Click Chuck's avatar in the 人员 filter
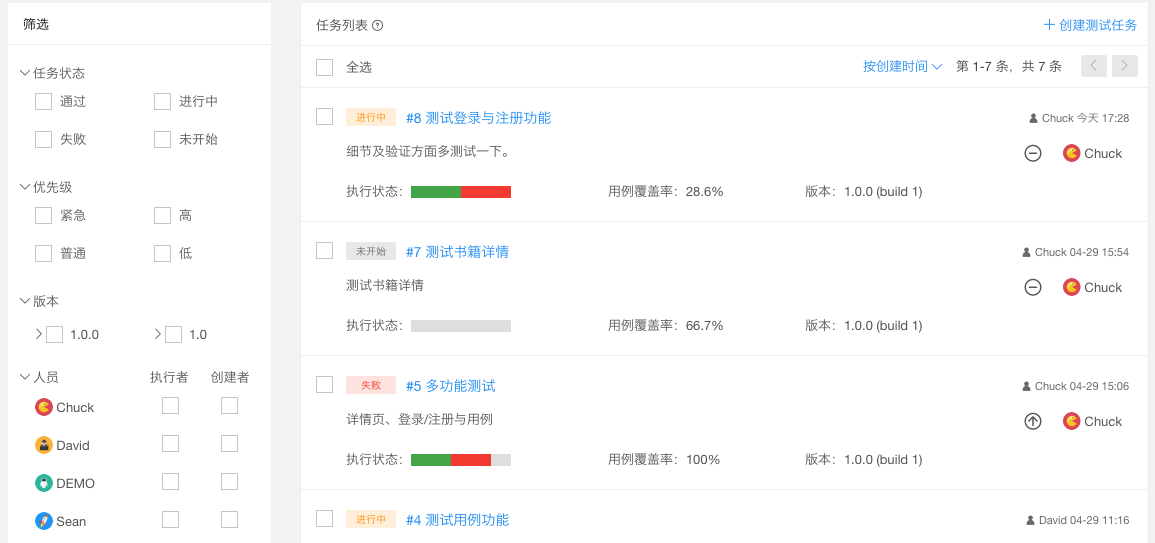This screenshot has width=1155, height=543. click(x=44, y=407)
